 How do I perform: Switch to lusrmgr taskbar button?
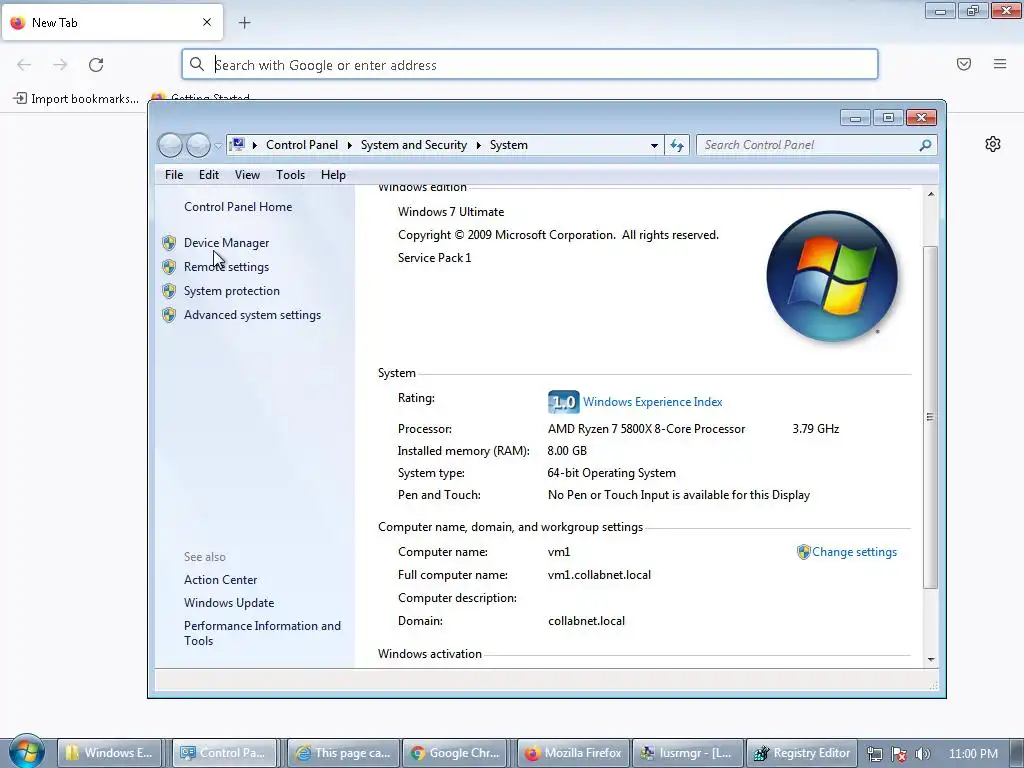pyautogui.click(x=688, y=753)
